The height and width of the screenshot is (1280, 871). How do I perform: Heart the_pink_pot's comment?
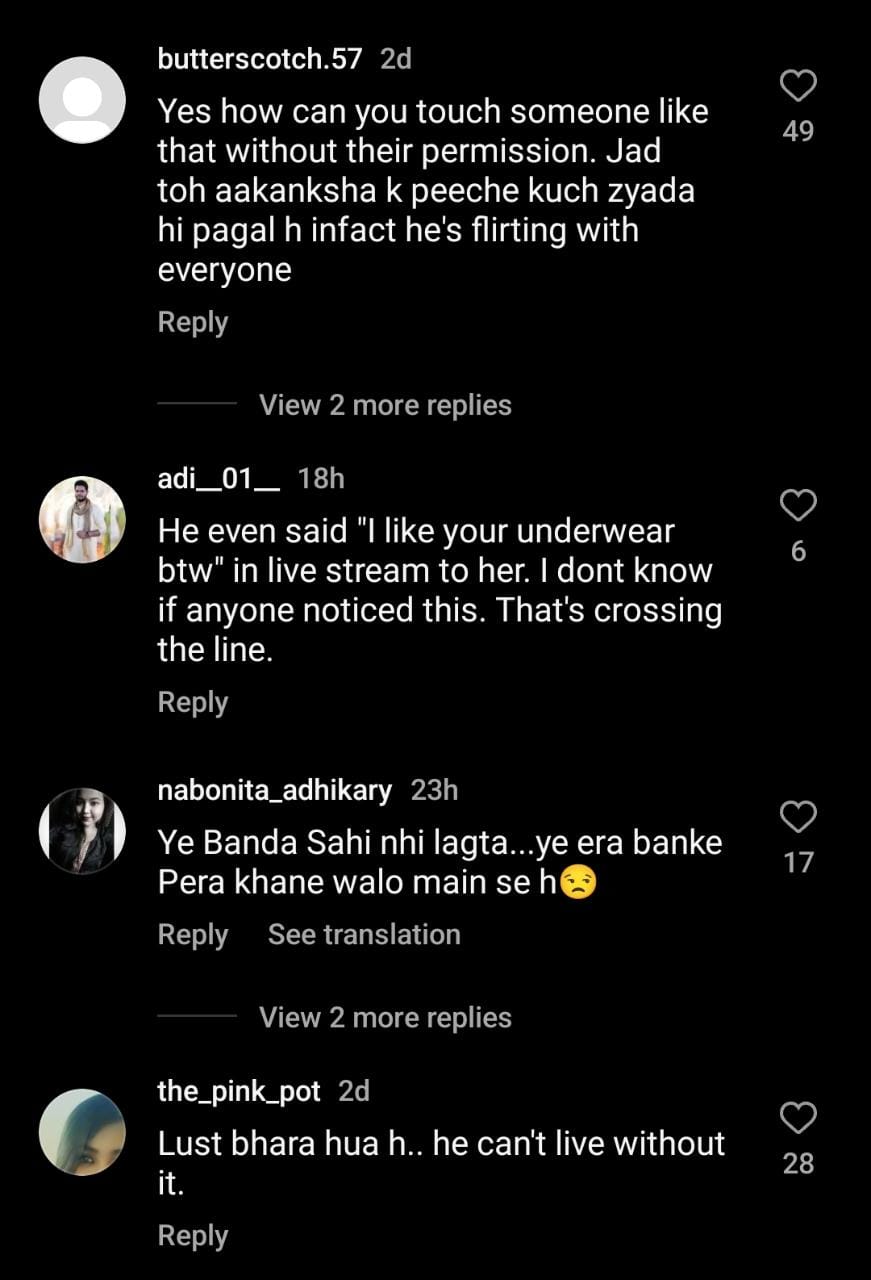click(797, 1118)
